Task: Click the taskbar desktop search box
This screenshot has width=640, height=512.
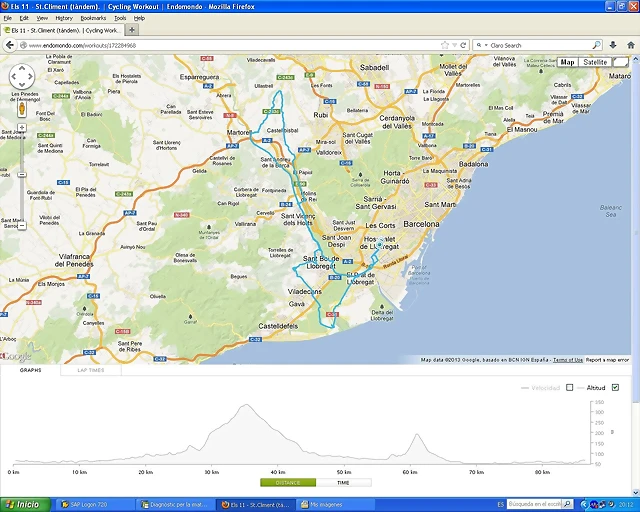Action: coord(534,504)
